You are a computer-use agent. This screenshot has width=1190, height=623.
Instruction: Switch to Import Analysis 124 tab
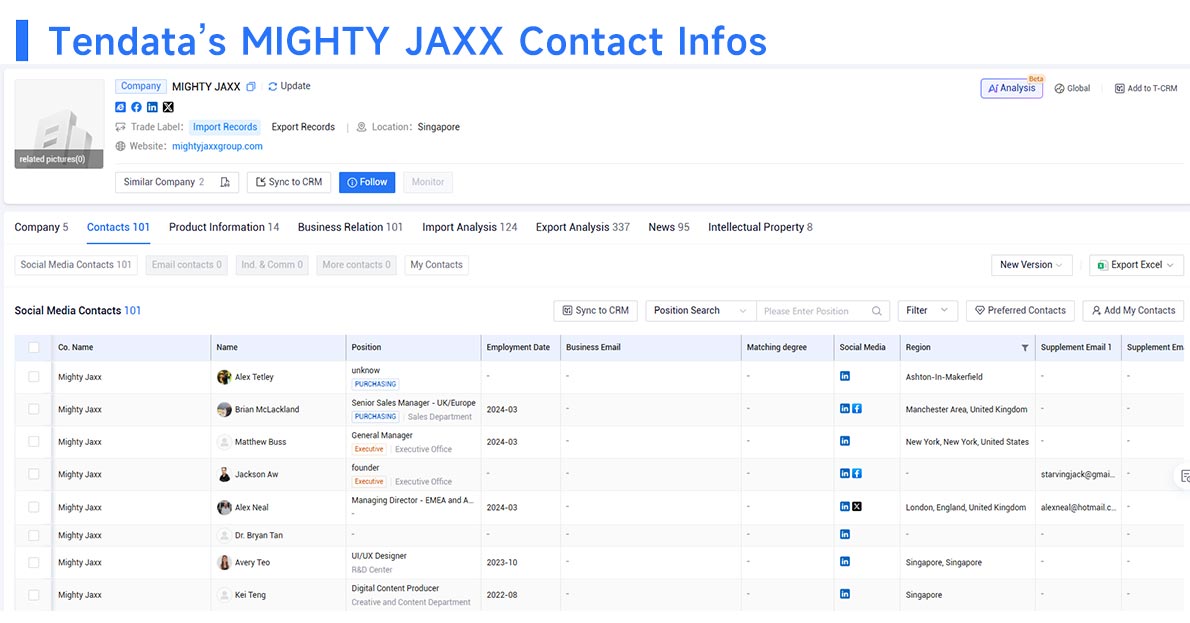(470, 227)
